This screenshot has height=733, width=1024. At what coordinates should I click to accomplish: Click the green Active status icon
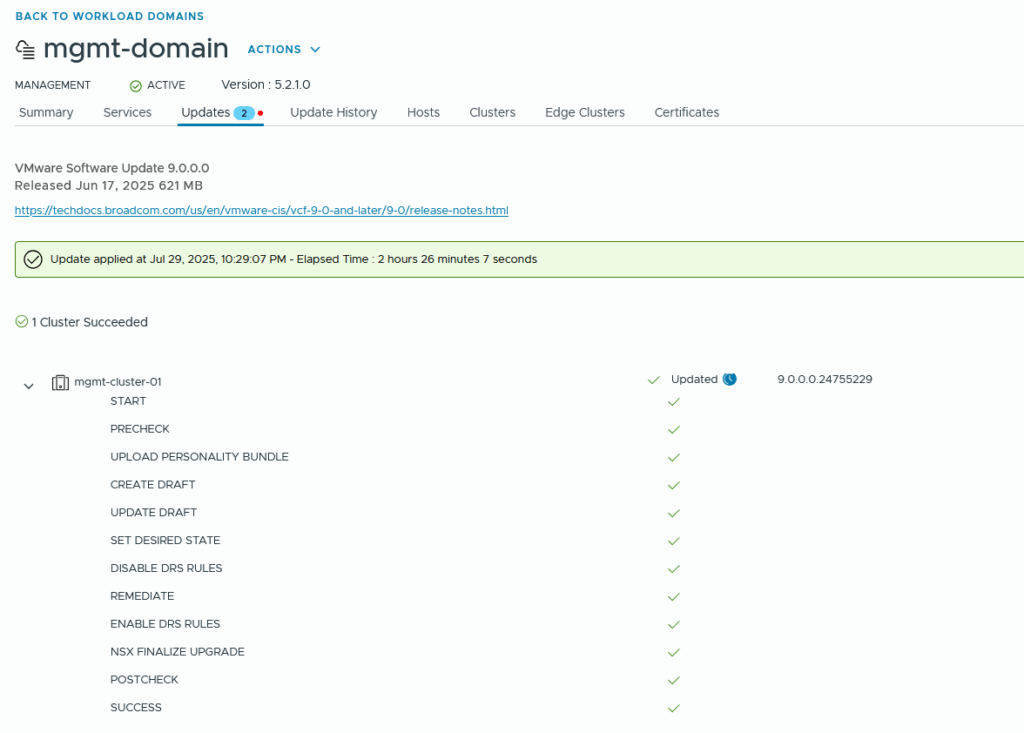coord(135,86)
